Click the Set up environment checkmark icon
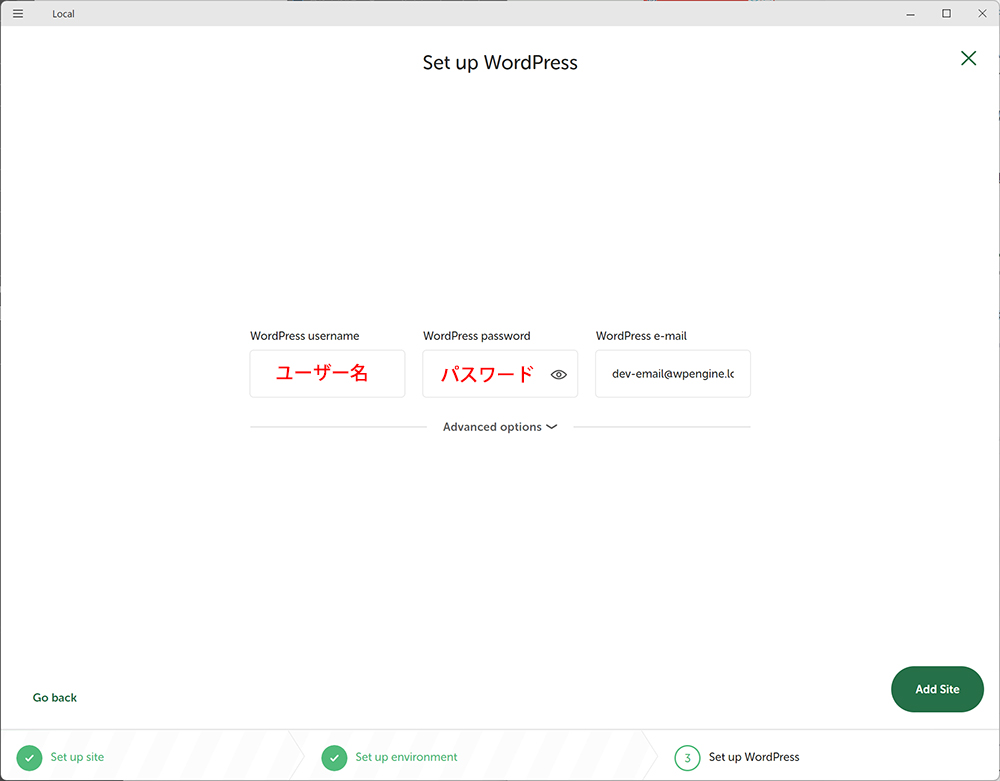 (334, 758)
